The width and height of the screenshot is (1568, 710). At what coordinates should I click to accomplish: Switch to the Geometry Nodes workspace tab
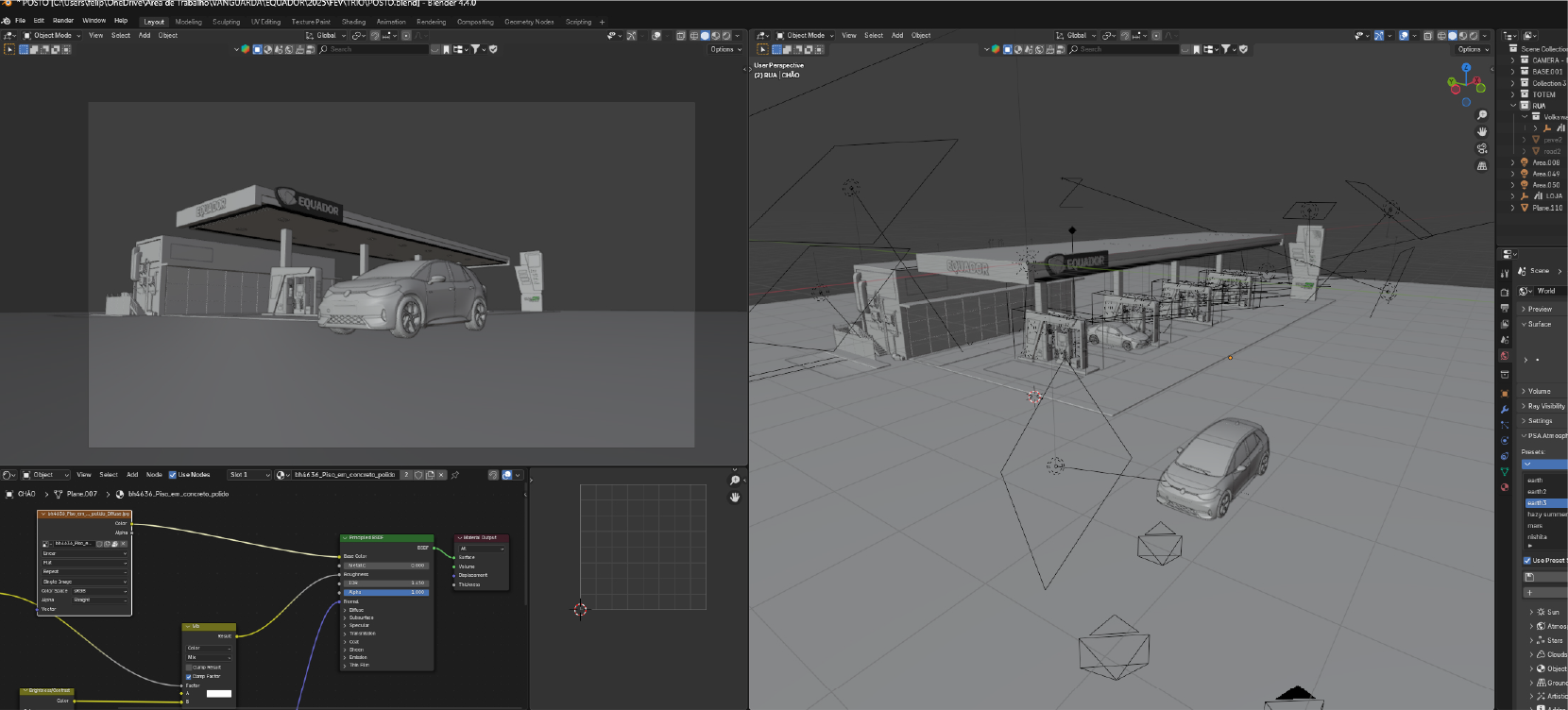[x=529, y=22]
